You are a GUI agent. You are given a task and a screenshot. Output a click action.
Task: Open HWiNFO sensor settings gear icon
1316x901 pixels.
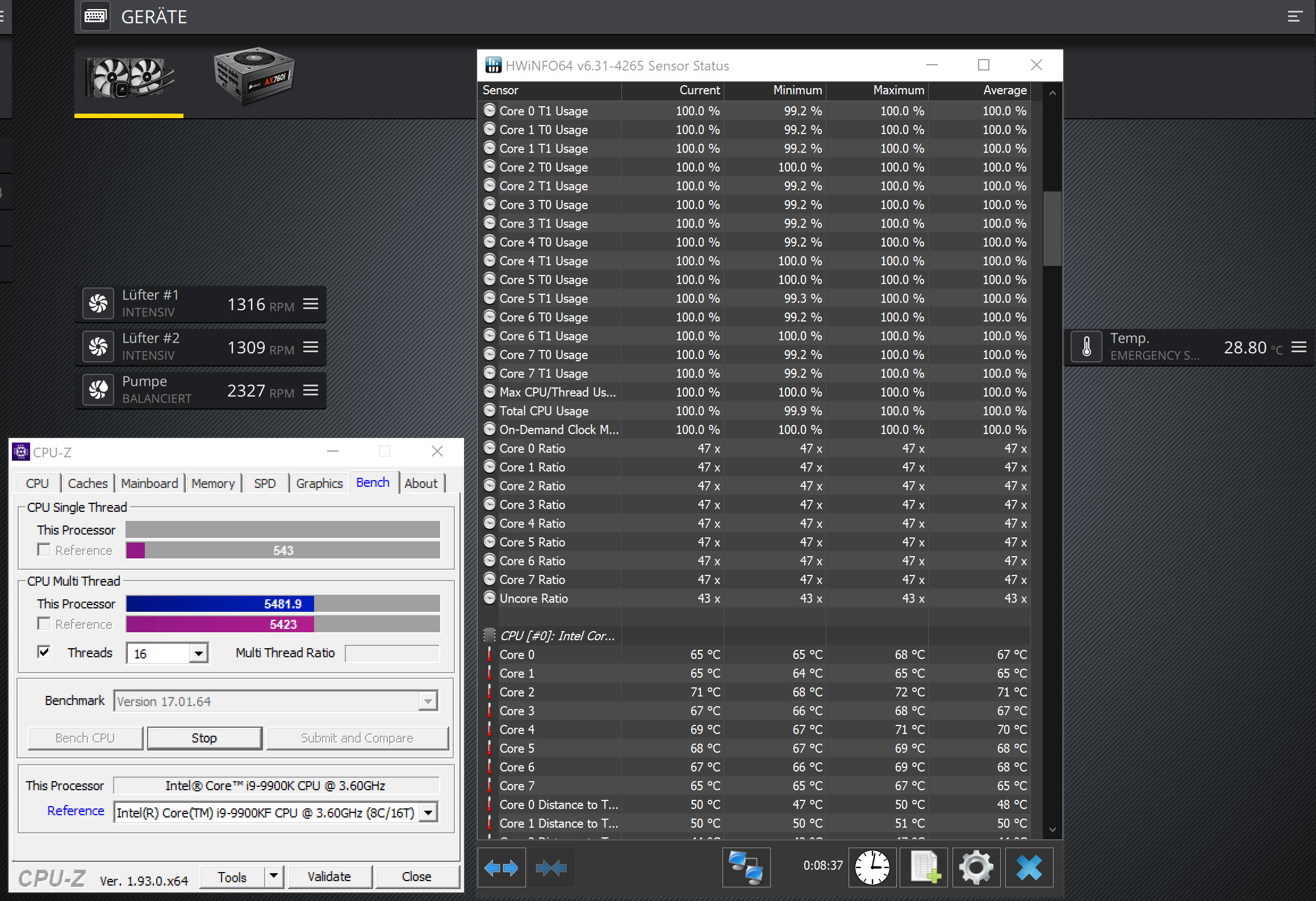coord(976,867)
